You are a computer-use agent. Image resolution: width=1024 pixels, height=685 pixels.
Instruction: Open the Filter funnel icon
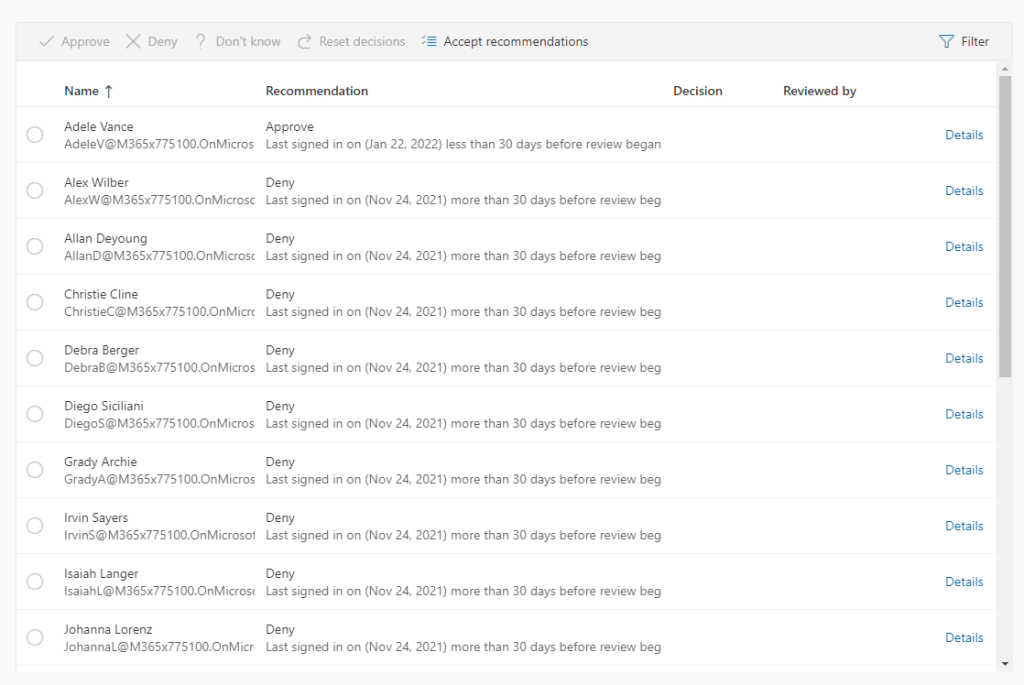point(946,42)
